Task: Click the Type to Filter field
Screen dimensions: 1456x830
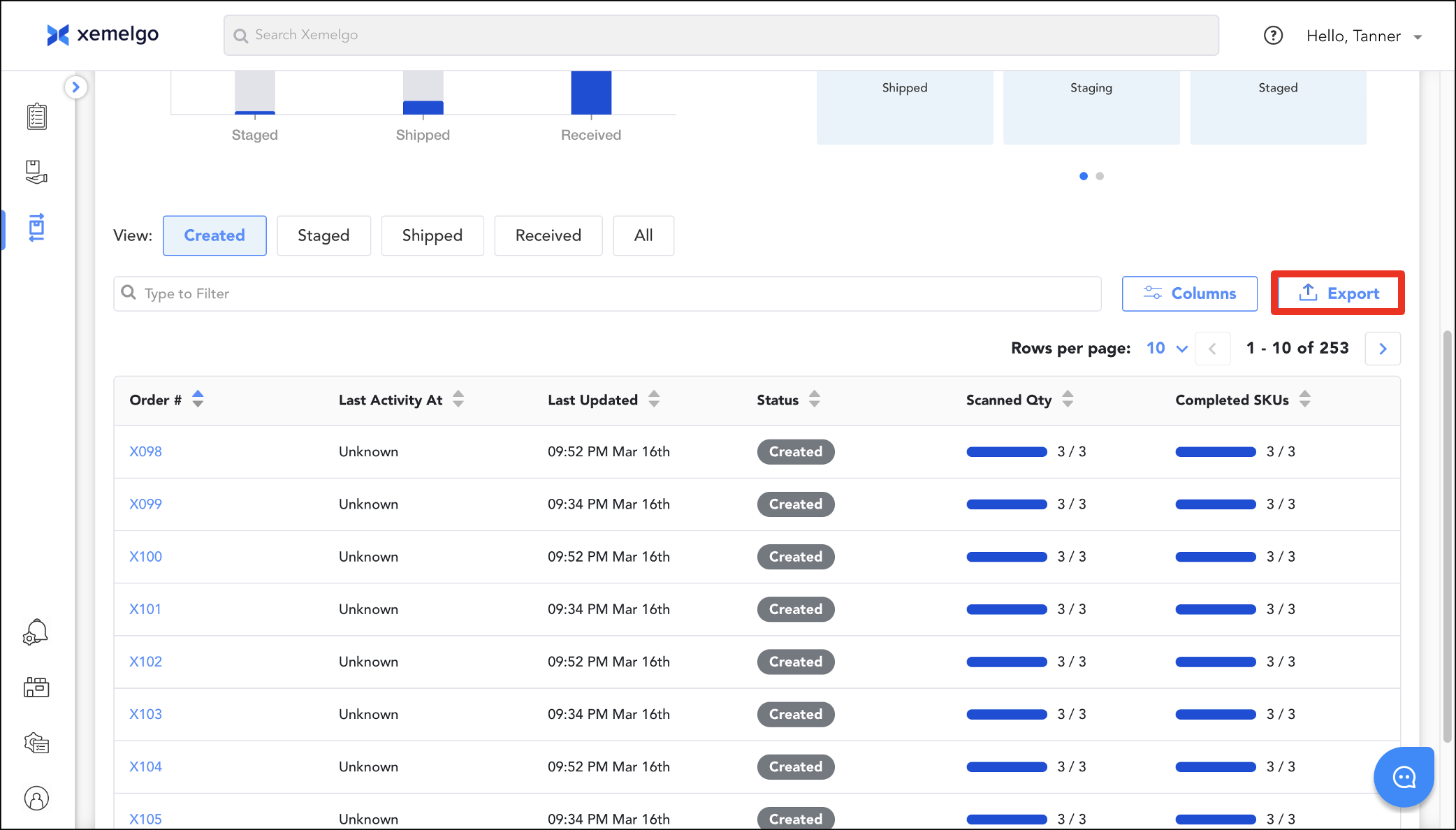Action: point(606,293)
